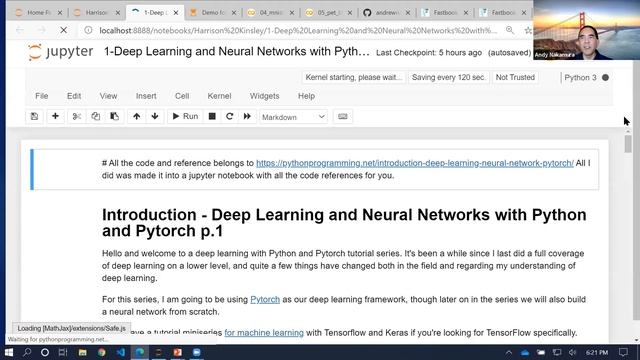The width and height of the screenshot is (640, 360).
Task: Click the localhost URL address bar
Action: [x=298, y=31]
